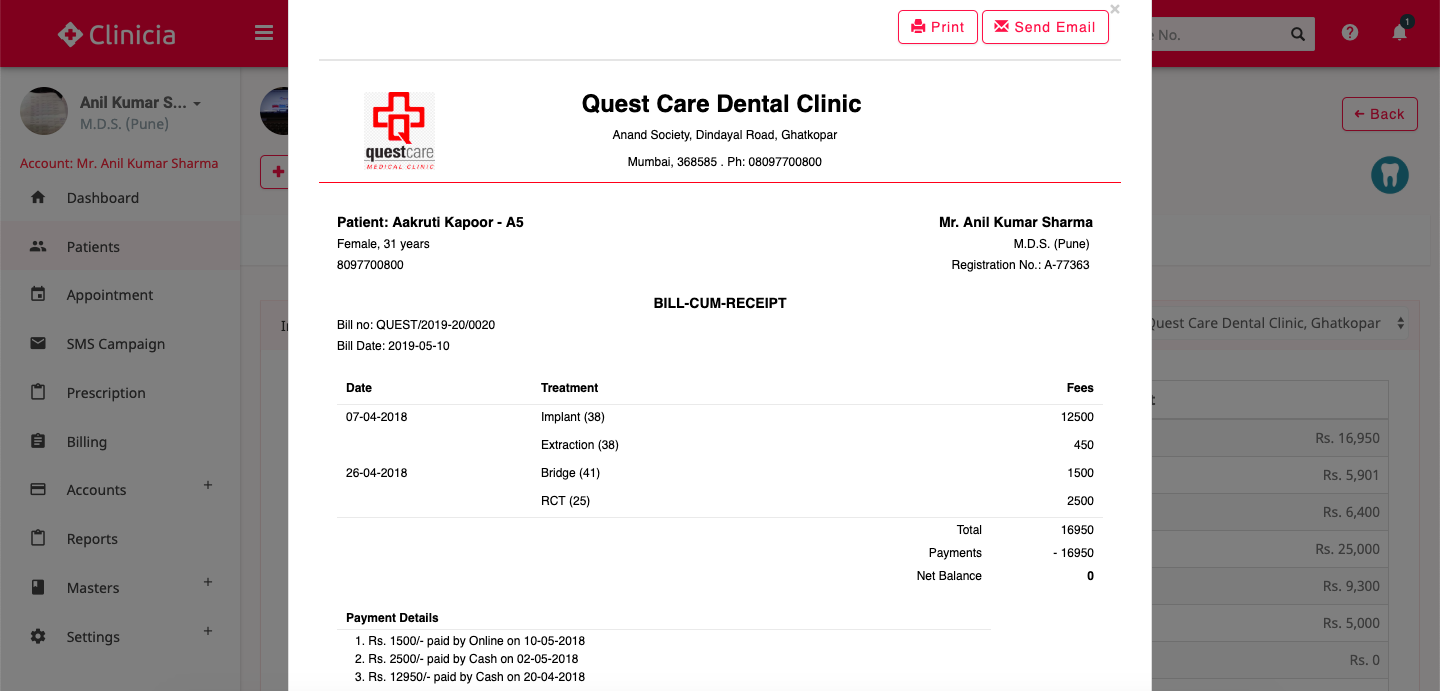Click the help question mark icon

click(x=1350, y=32)
